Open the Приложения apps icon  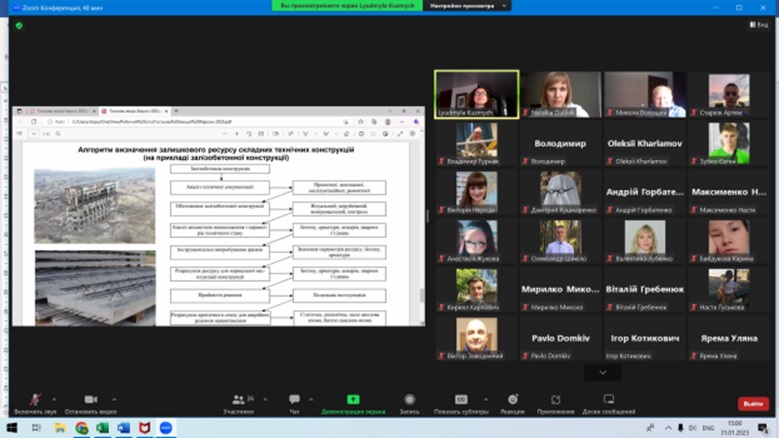click(556, 400)
